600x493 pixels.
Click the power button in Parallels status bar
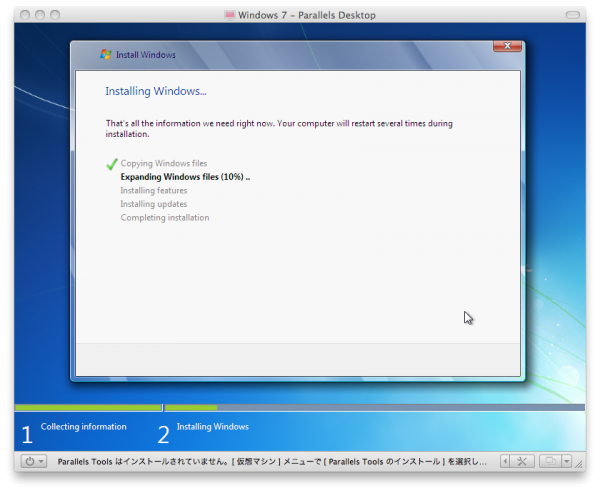pyautogui.click(x=29, y=461)
